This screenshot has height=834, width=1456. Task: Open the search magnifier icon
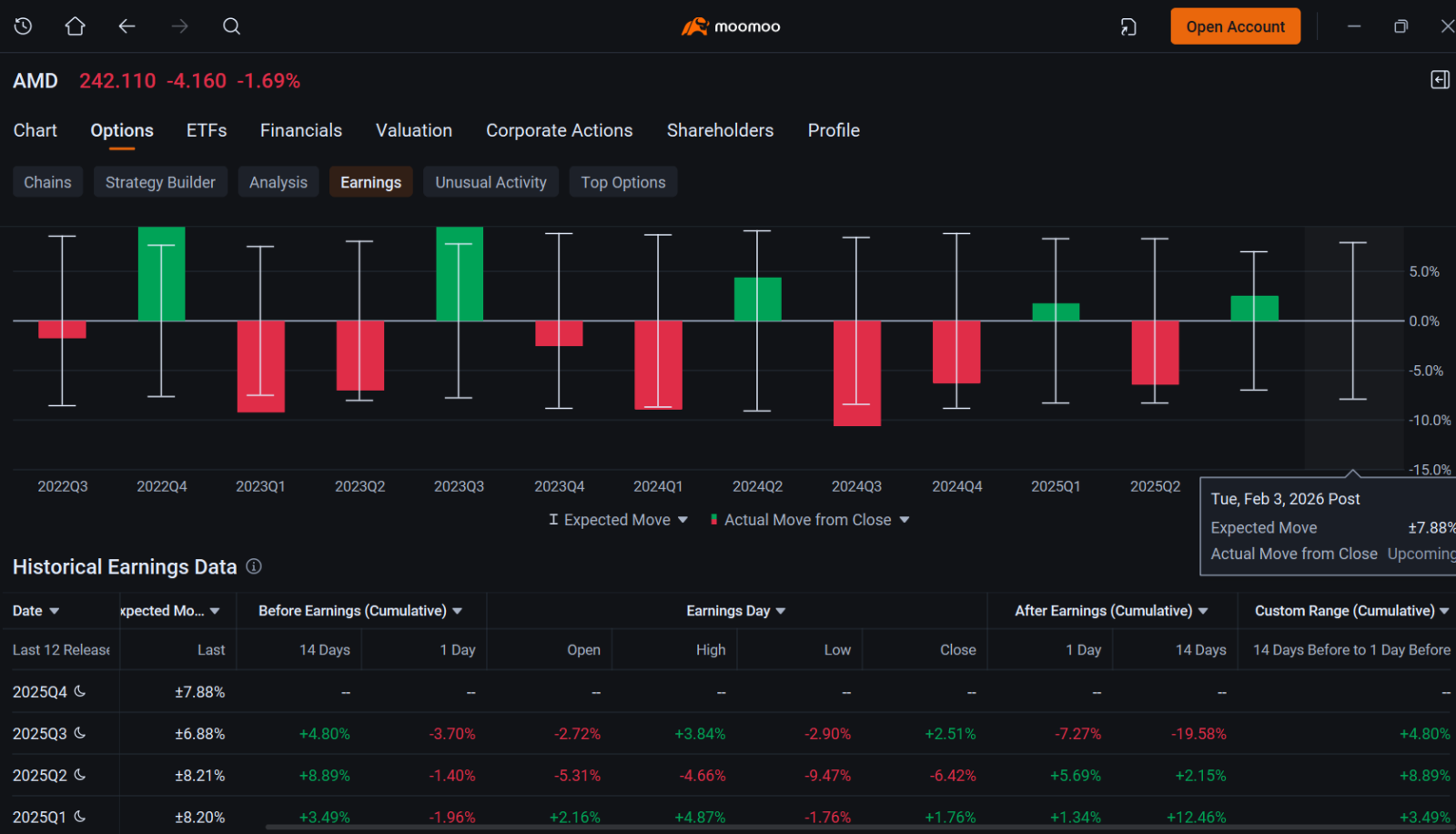pyautogui.click(x=232, y=26)
